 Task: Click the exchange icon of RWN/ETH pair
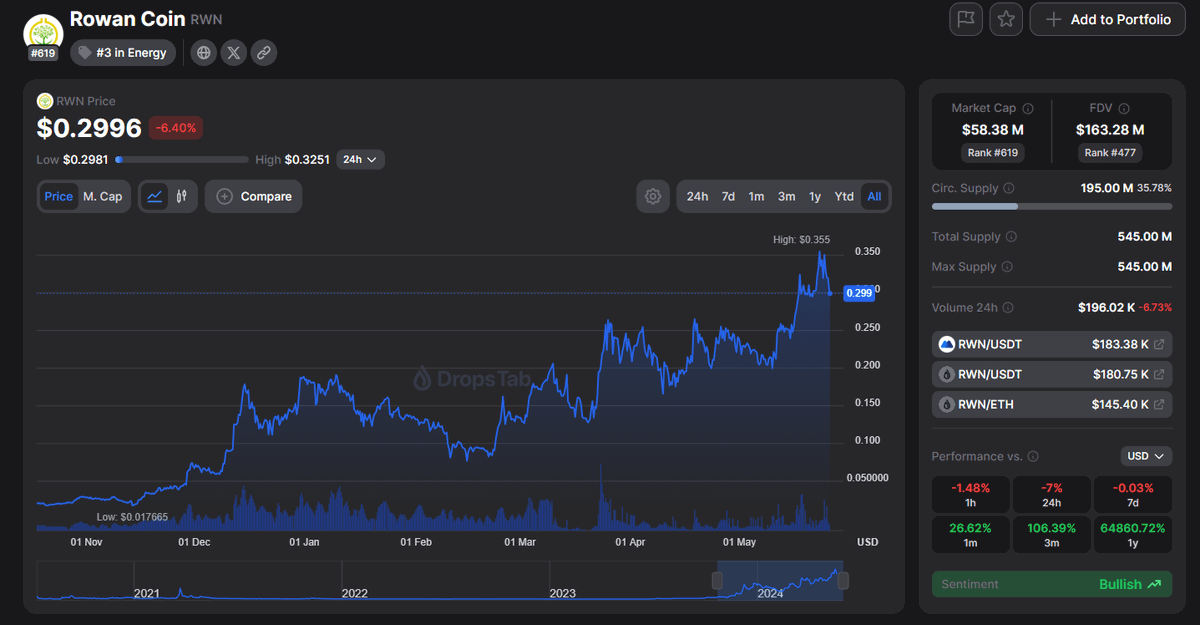[947, 405]
